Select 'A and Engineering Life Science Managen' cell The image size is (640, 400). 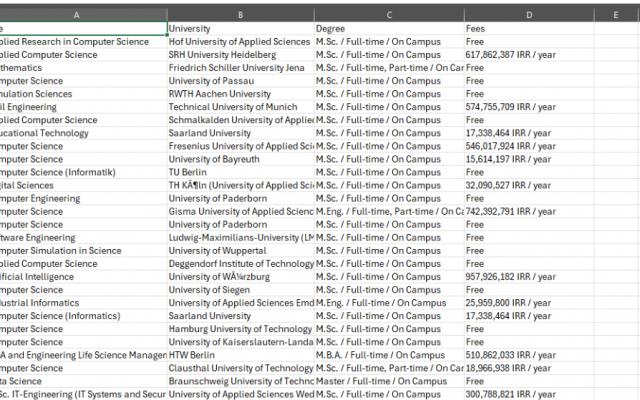[x=83, y=355]
